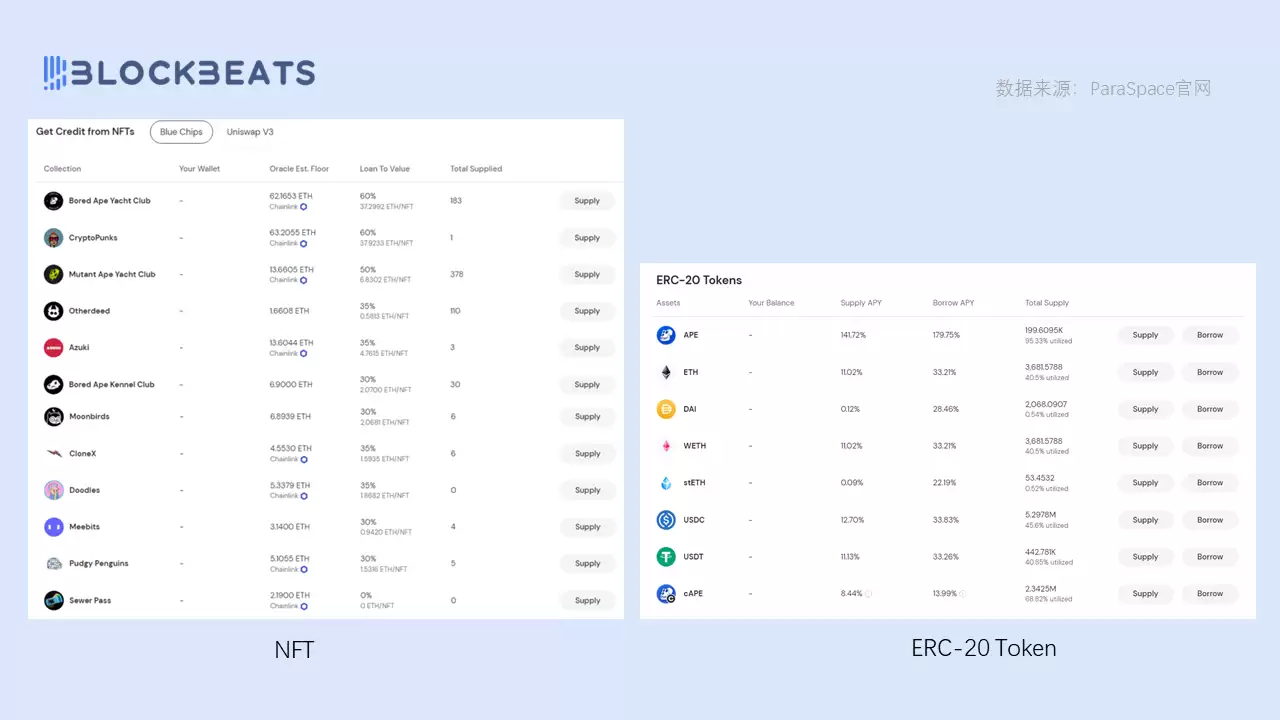Click the DAI token icon
The width and height of the screenshot is (1280, 720).
pyautogui.click(x=666, y=409)
